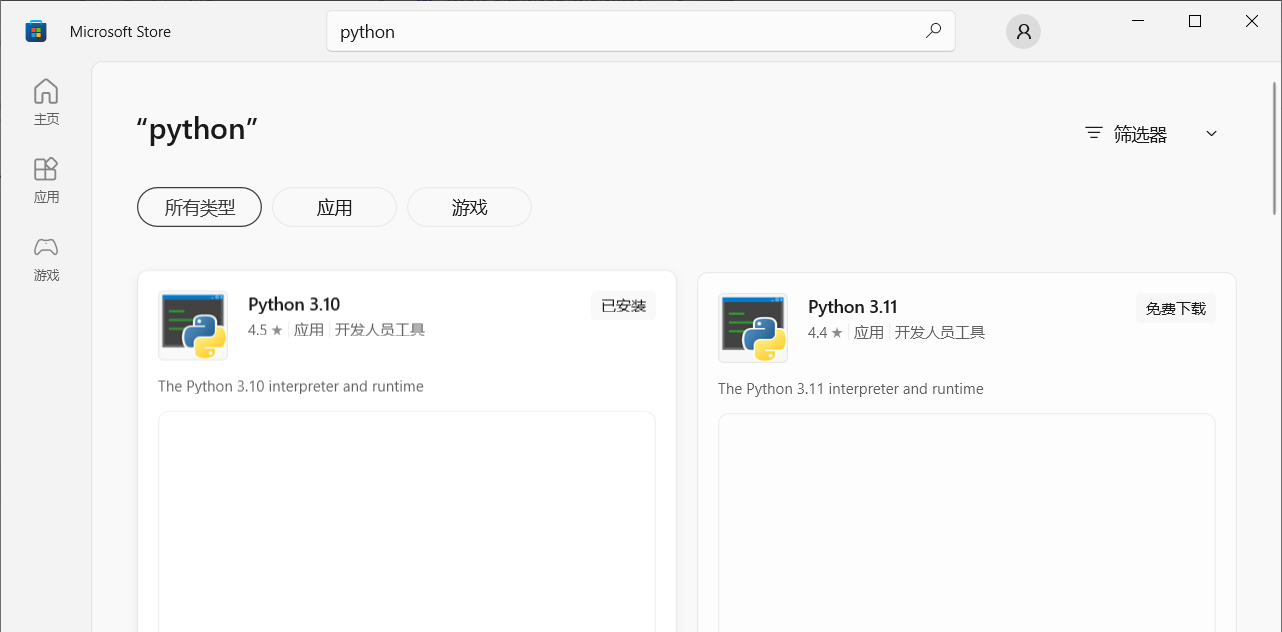Click the search magnifier icon
This screenshot has width=1282, height=632.
coord(933,31)
